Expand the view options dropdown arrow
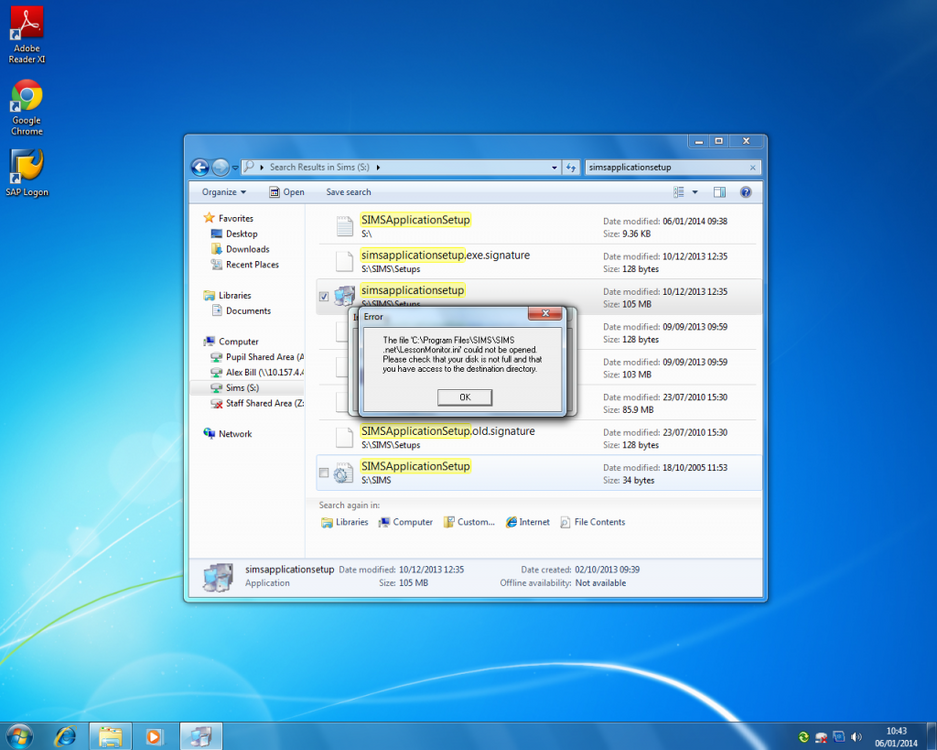 pyautogui.click(x=694, y=192)
